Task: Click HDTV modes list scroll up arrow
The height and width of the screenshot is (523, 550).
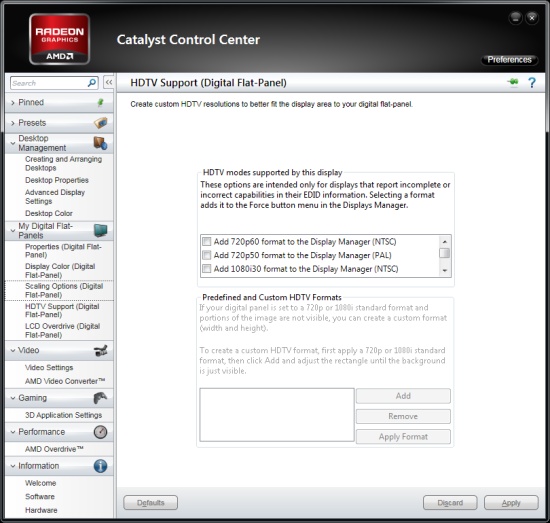Action: pyautogui.click(x=444, y=241)
